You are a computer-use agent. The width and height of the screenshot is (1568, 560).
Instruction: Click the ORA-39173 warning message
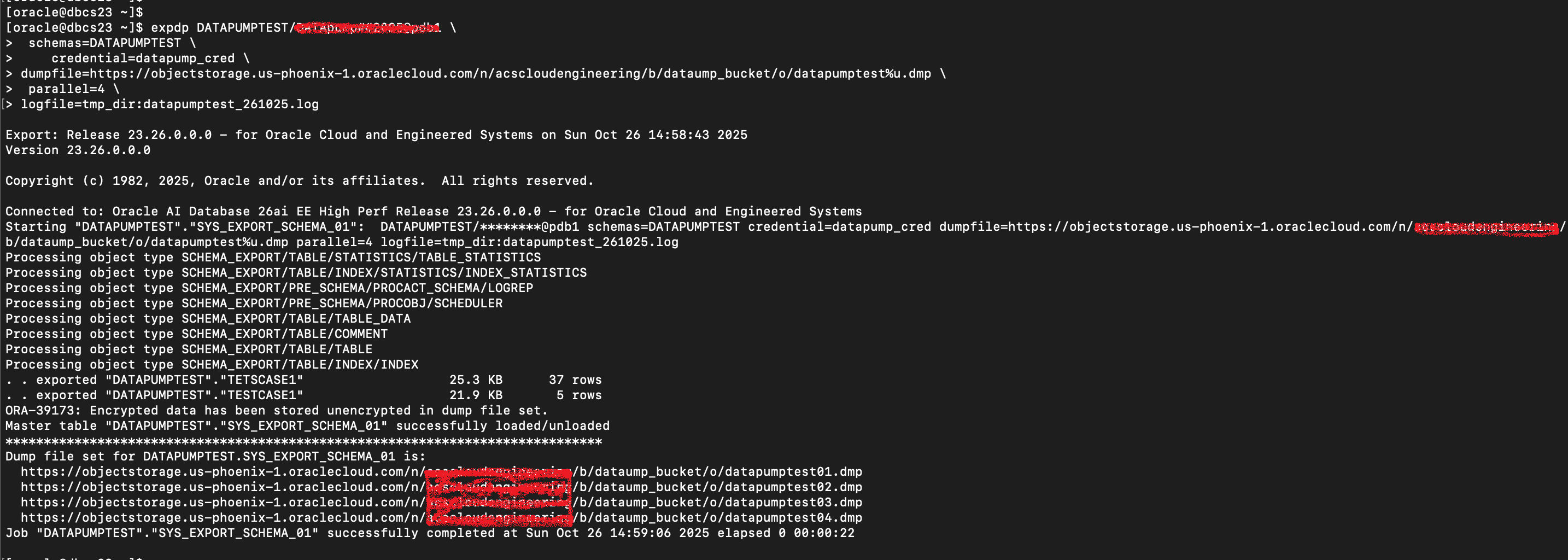pyautogui.click(x=276, y=410)
